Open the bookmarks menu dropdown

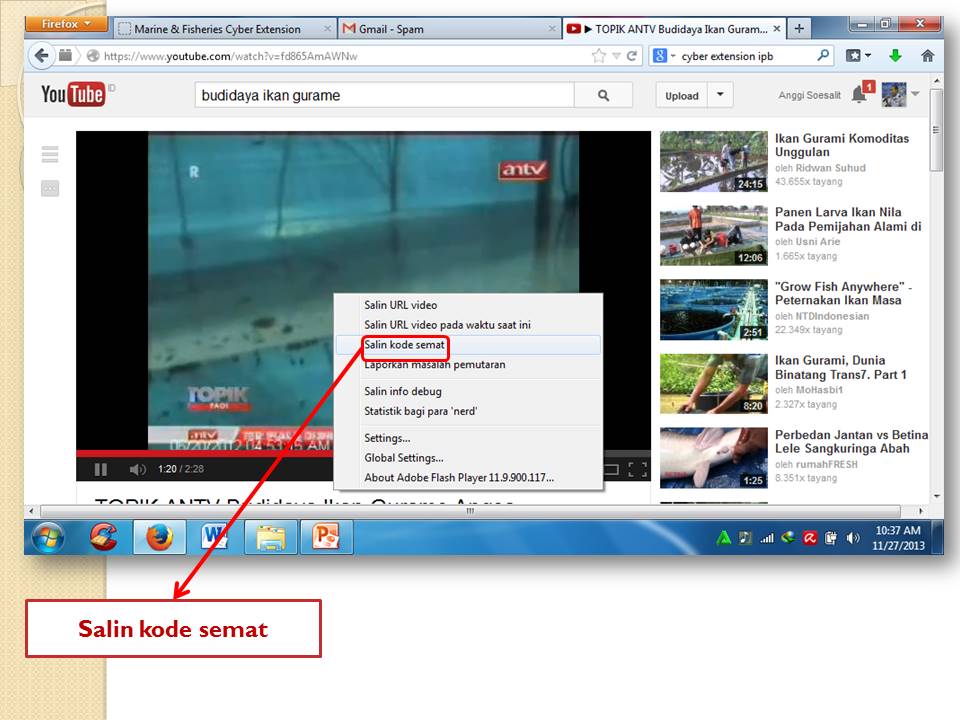pos(858,56)
